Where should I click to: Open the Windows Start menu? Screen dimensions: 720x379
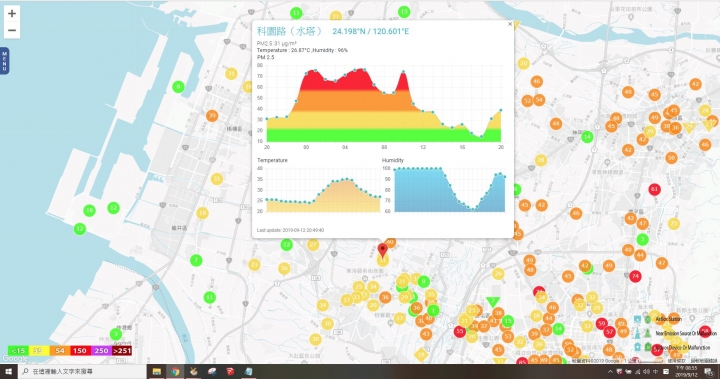(9, 371)
